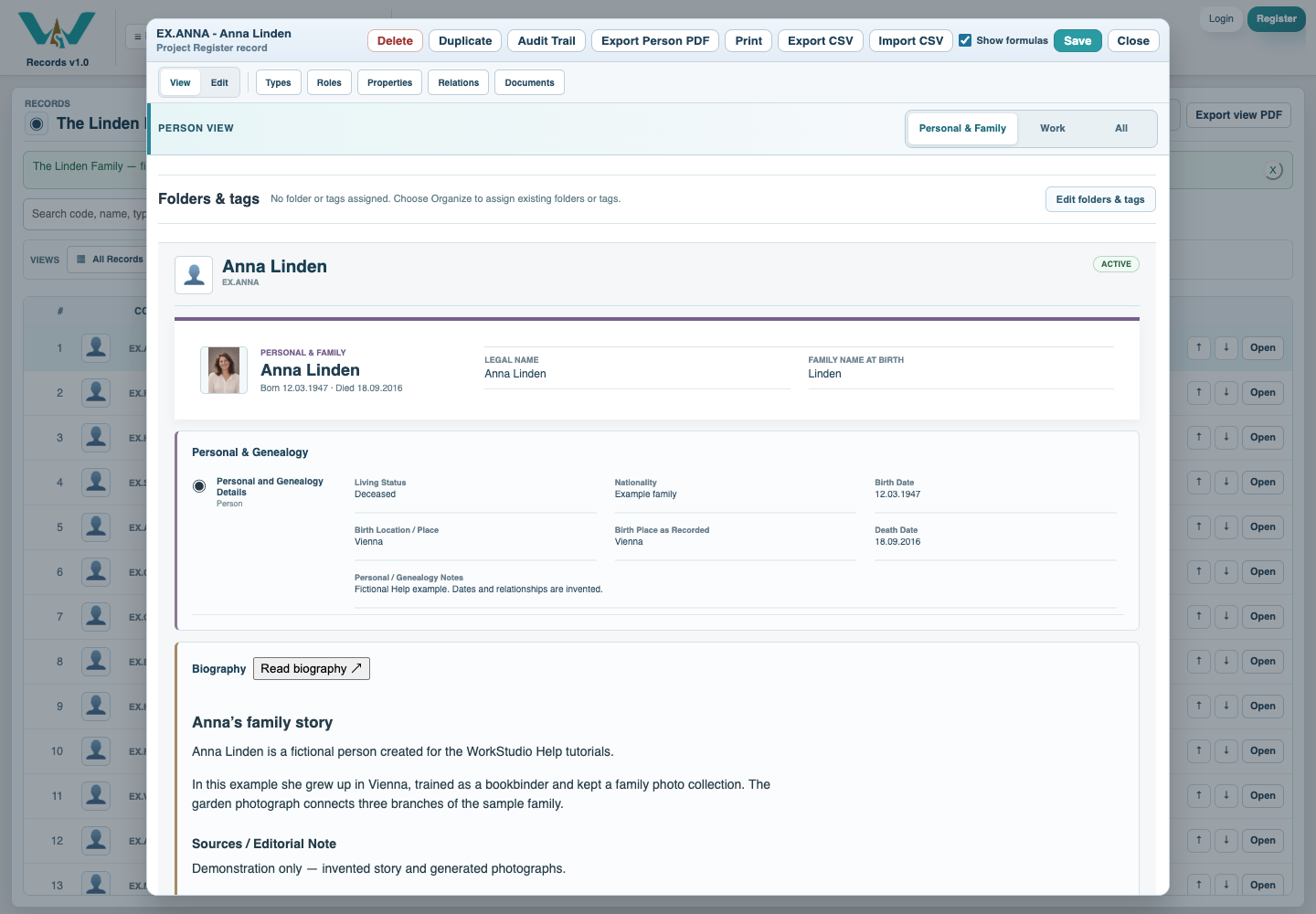The image size is (1316, 914).
Task: Open the Audit Trail
Action: (547, 41)
